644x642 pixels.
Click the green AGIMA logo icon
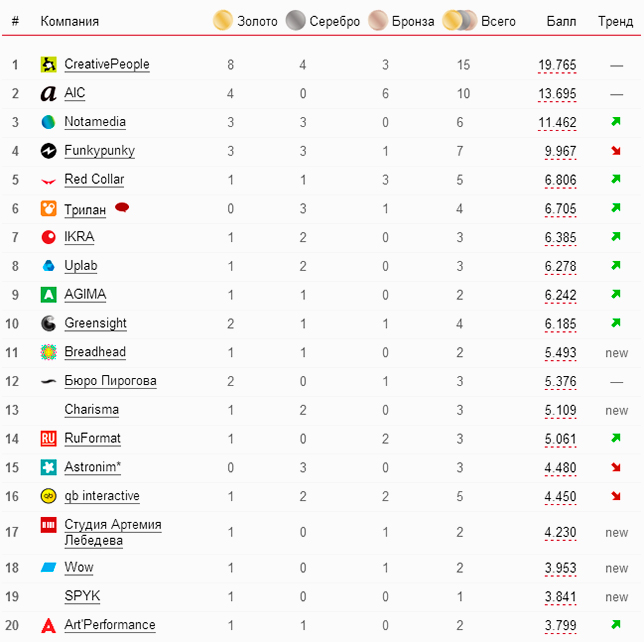pos(48,295)
